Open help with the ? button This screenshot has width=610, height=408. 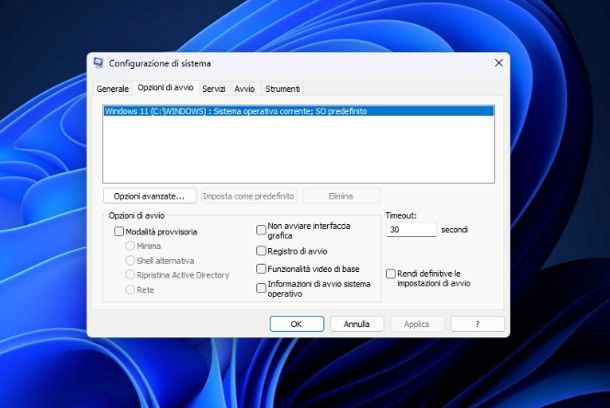click(477, 324)
